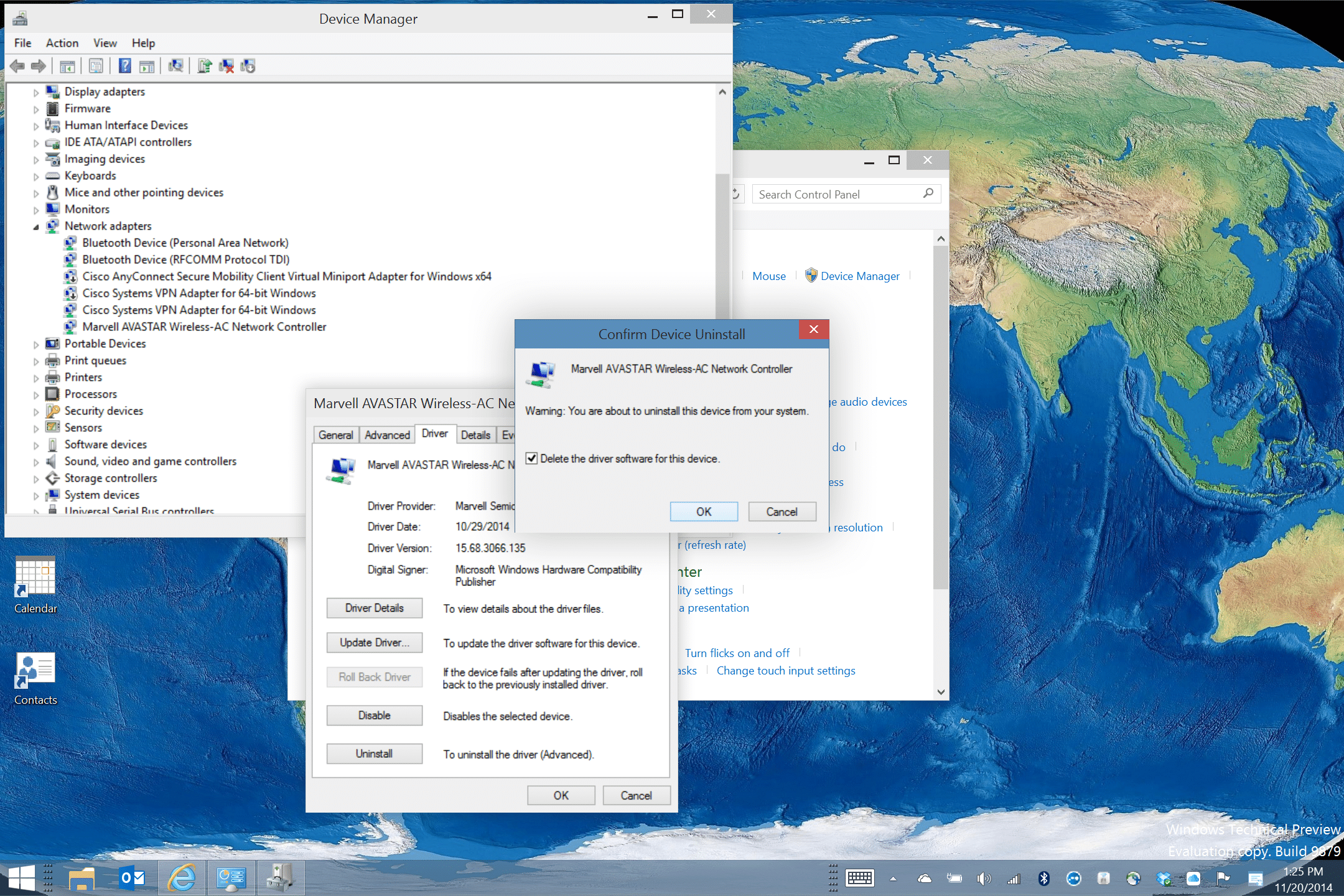Image resolution: width=1344 pixels, height=896 pixels.
Task: Uncheck Delete the driver software for this device
Action: [x=531, y=459]
